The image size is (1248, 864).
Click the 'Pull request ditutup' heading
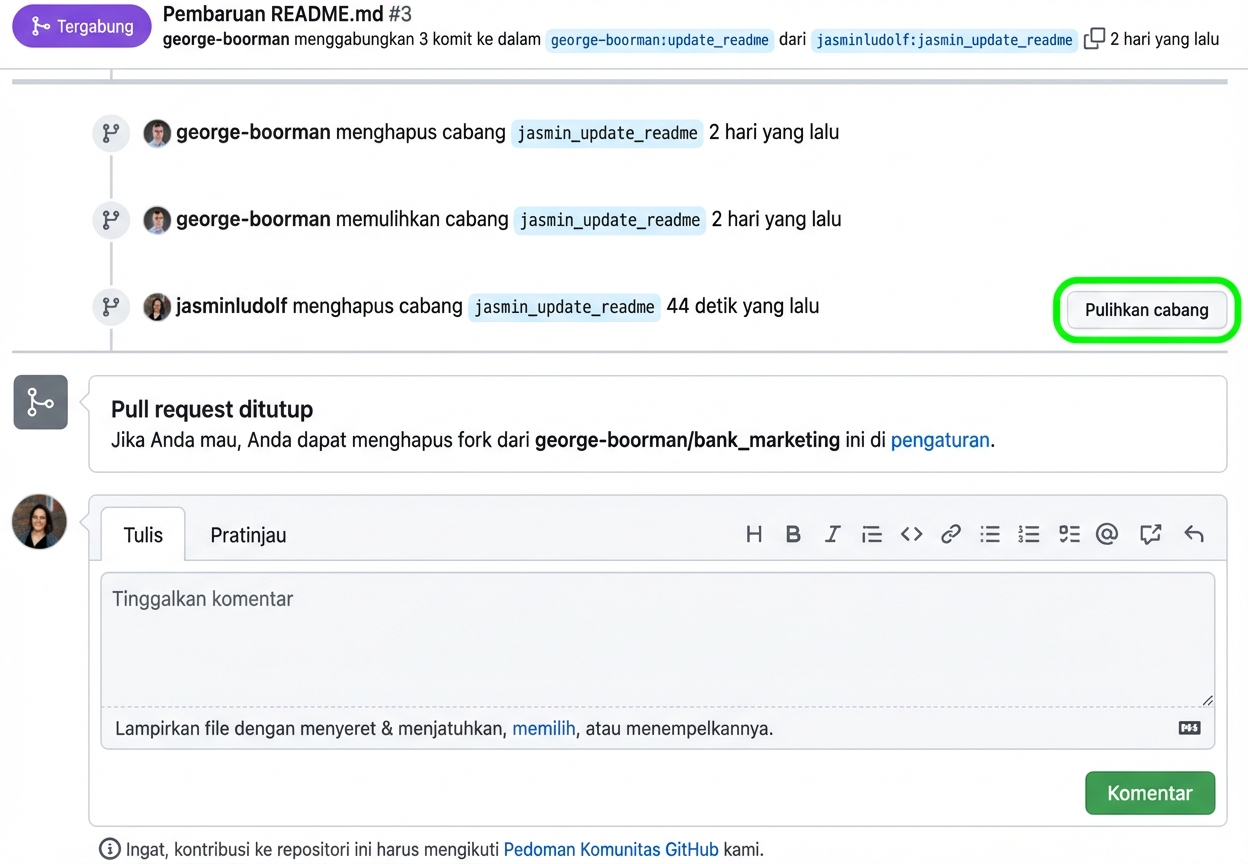212,409
